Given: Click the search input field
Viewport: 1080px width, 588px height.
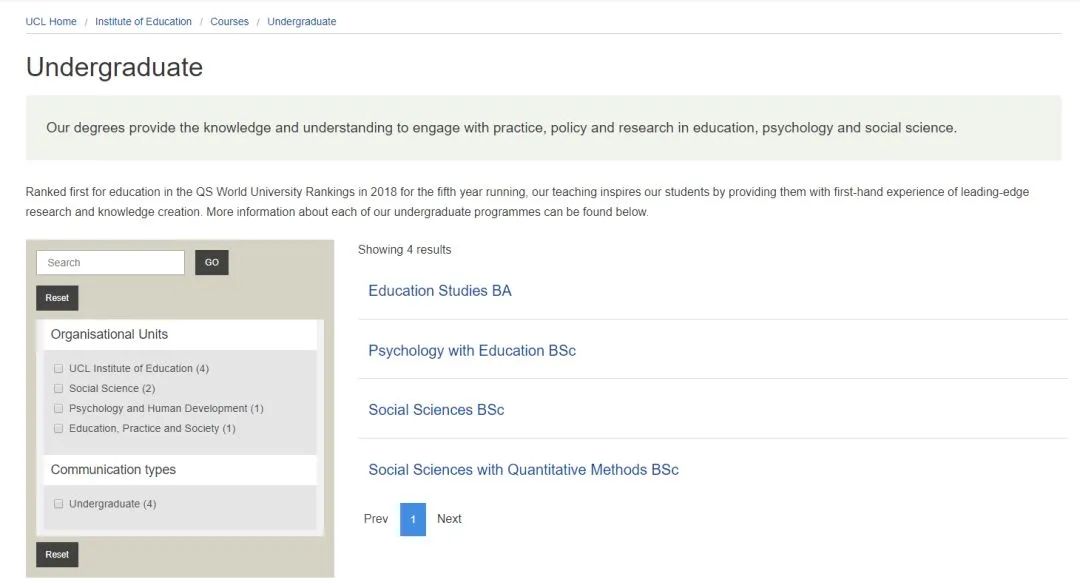Looking at the screenshot, I should tap(110, 263).
